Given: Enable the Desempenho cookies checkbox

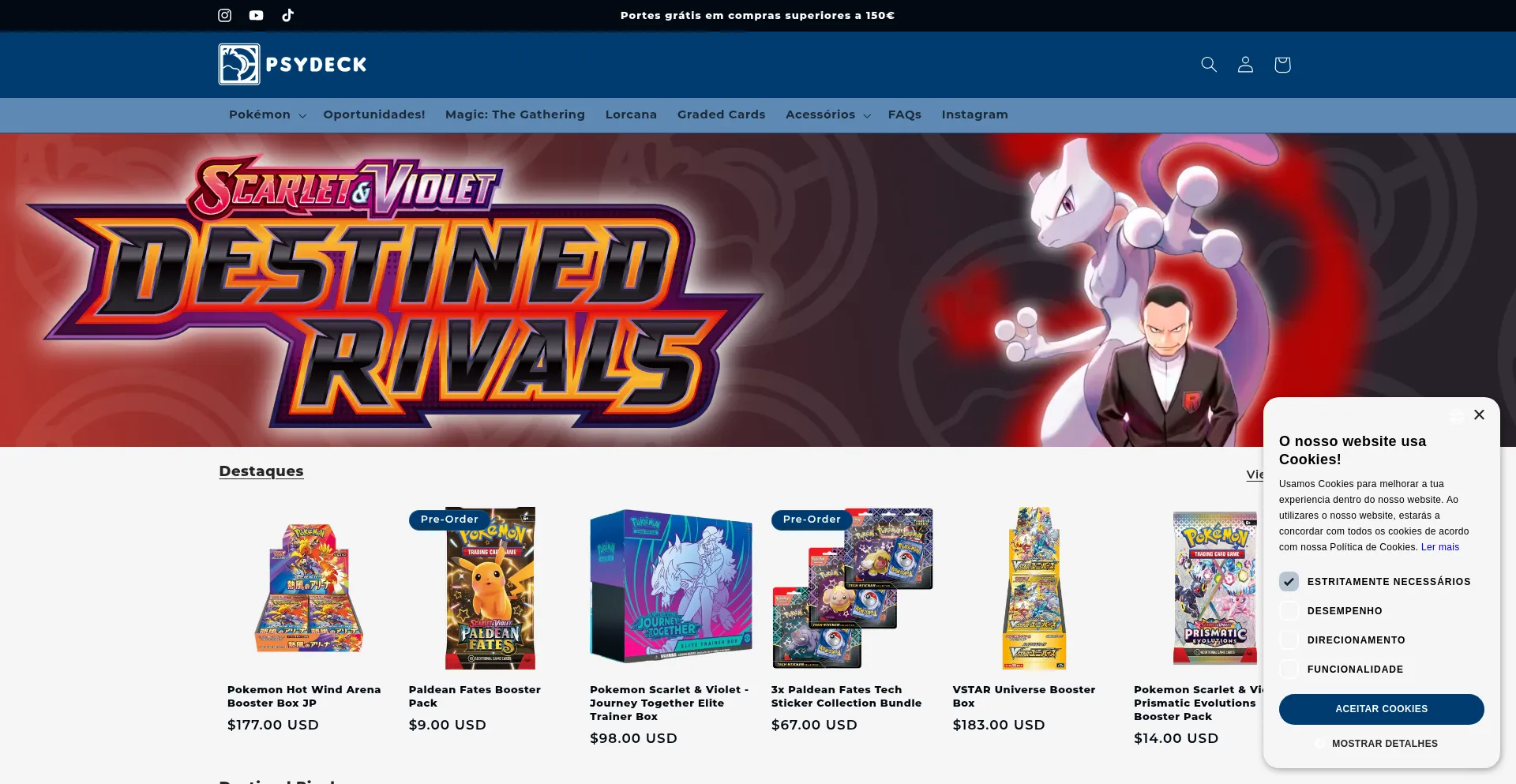Looking at the screenshot, I should (1289, 611).
